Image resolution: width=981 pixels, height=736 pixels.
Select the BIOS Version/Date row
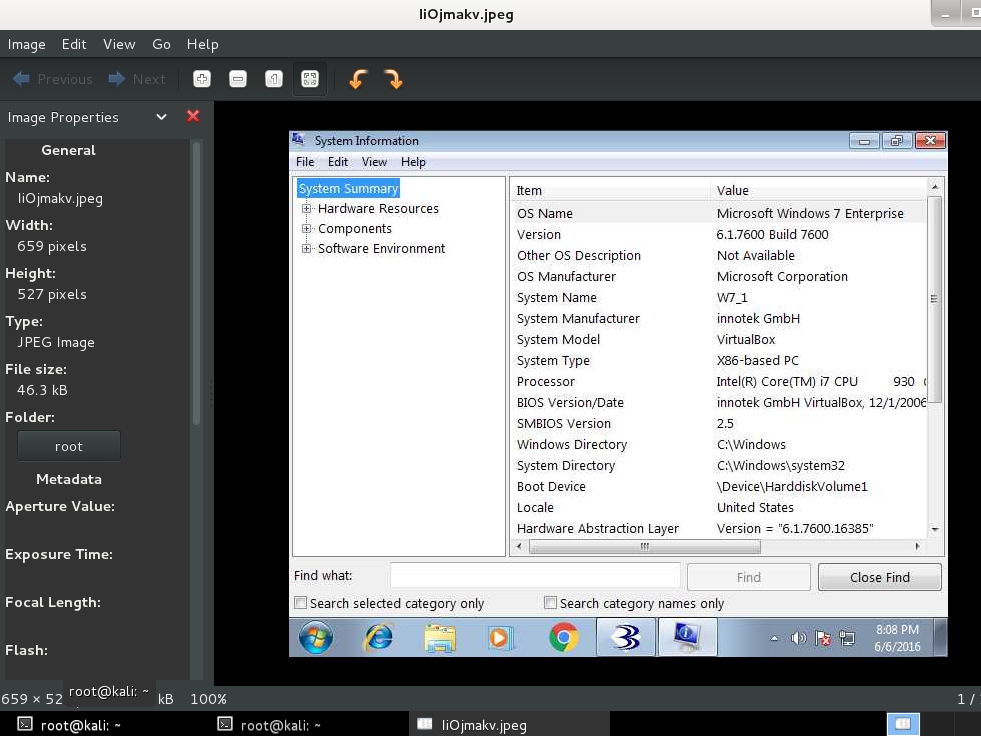[718, 402]
